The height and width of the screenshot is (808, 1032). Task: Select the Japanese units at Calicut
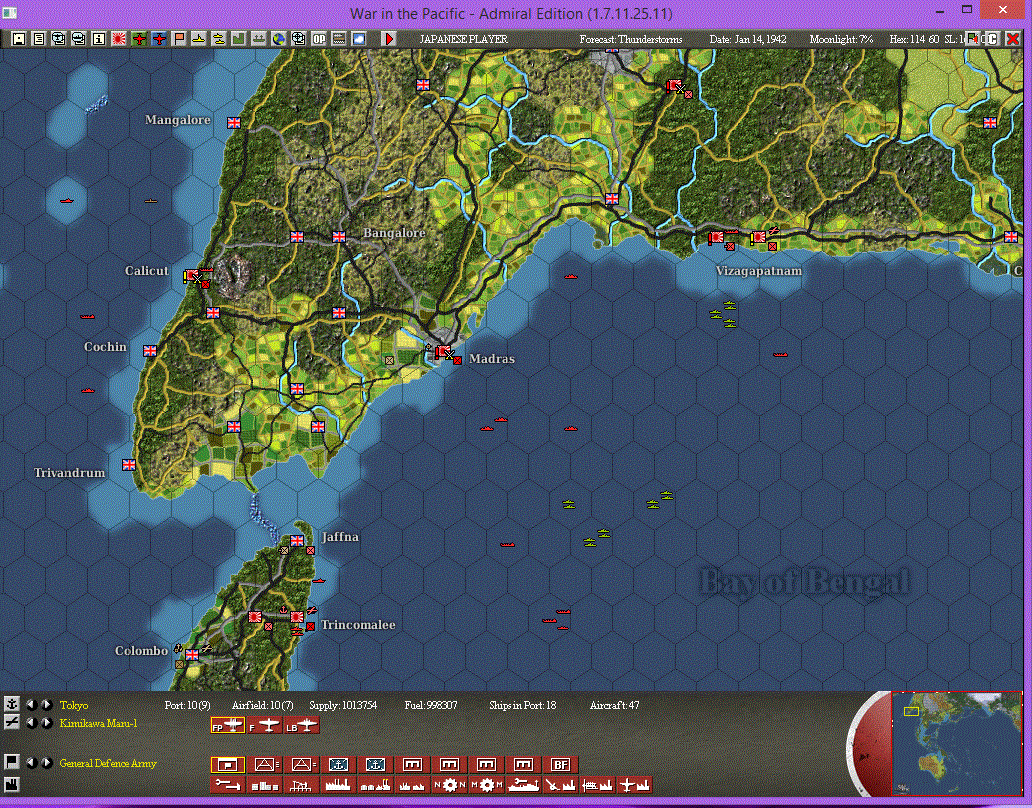193,276
